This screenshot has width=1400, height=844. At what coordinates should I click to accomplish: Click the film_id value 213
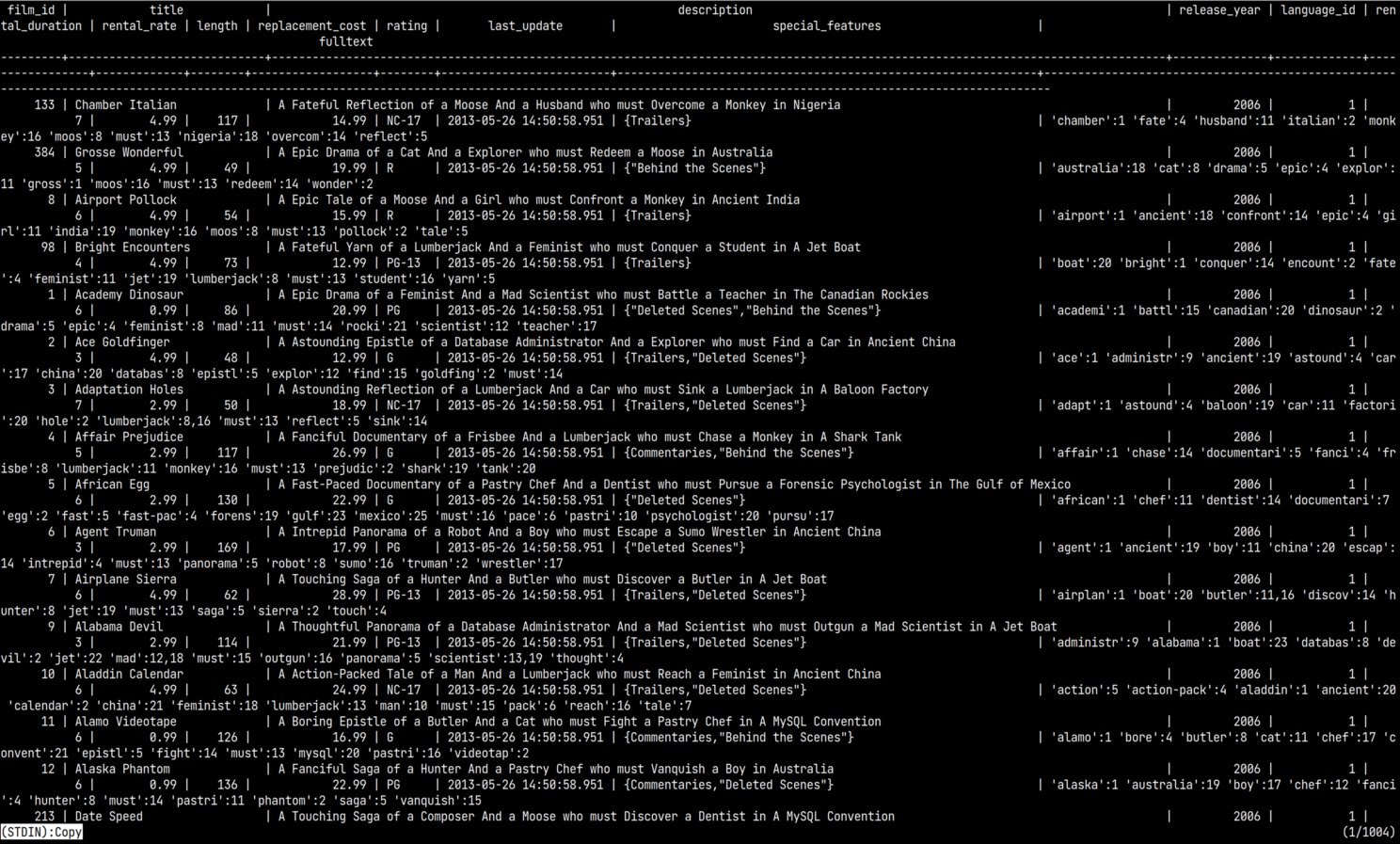point(44,817)
